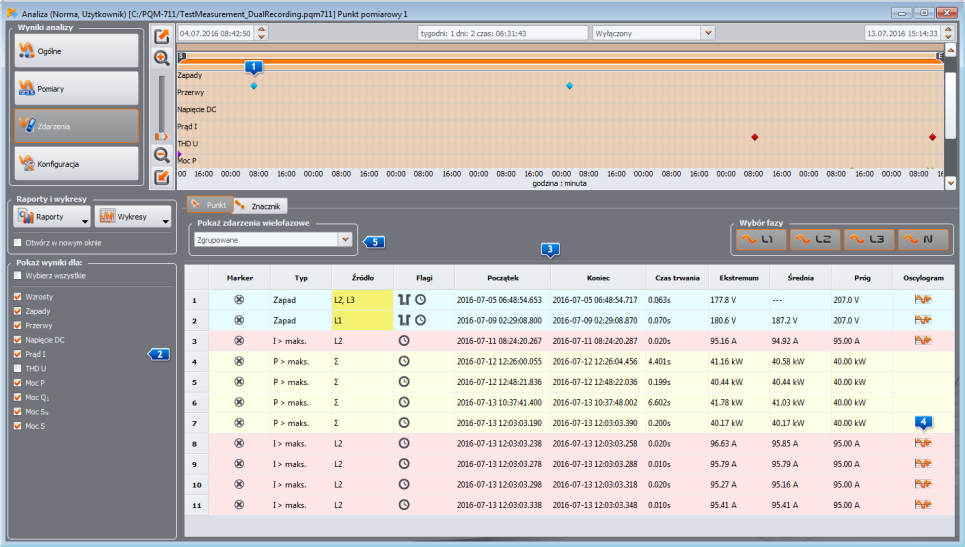
Task: Expand the Zgrupowane dropdown
Action: pyautogui.click(x=345, y=239)
